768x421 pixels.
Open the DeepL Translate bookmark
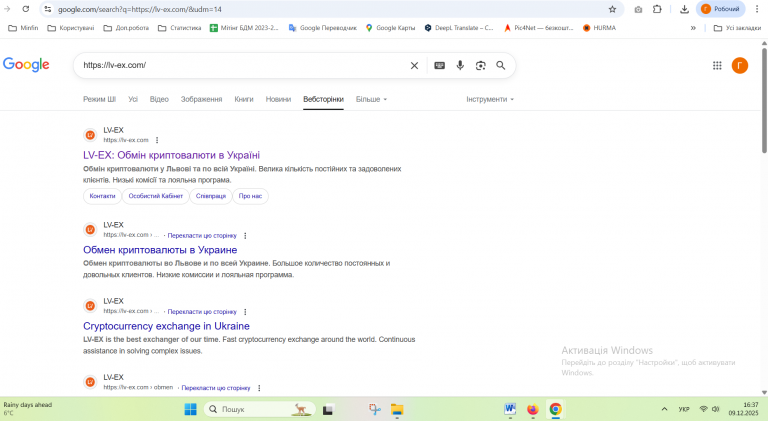[459, 28]
